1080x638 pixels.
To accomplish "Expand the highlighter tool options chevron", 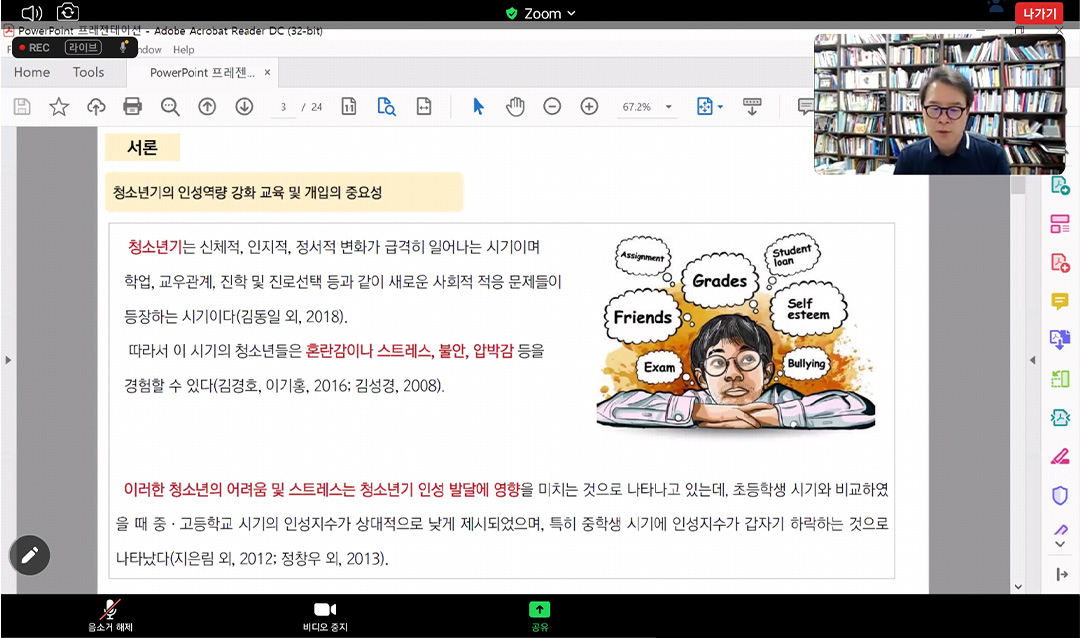I will pos(1059,543).
